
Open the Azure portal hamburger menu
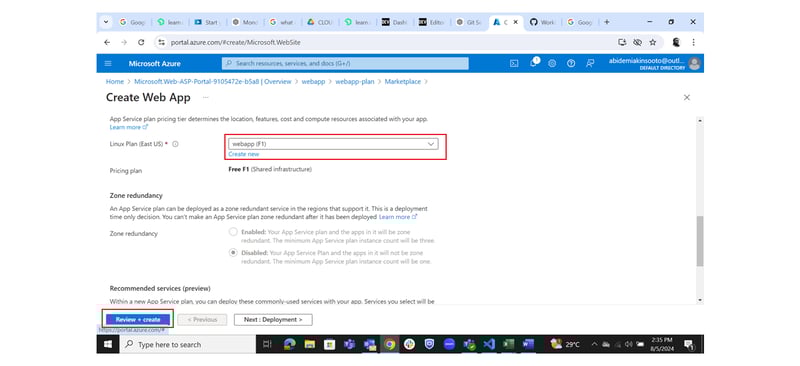[x=108, y=64]
